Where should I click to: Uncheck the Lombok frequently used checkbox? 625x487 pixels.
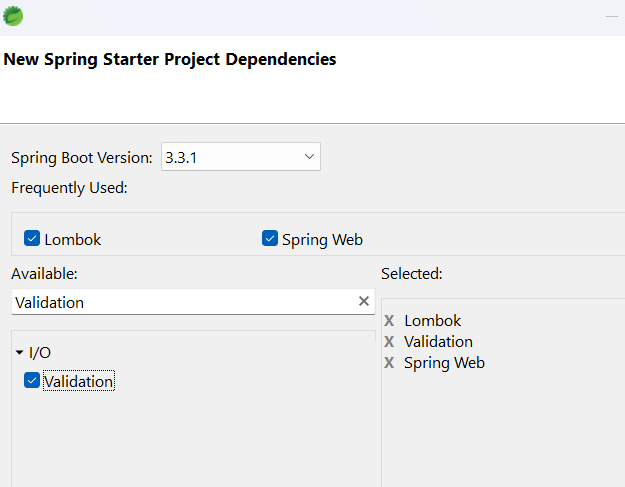[x=32, y=238]
